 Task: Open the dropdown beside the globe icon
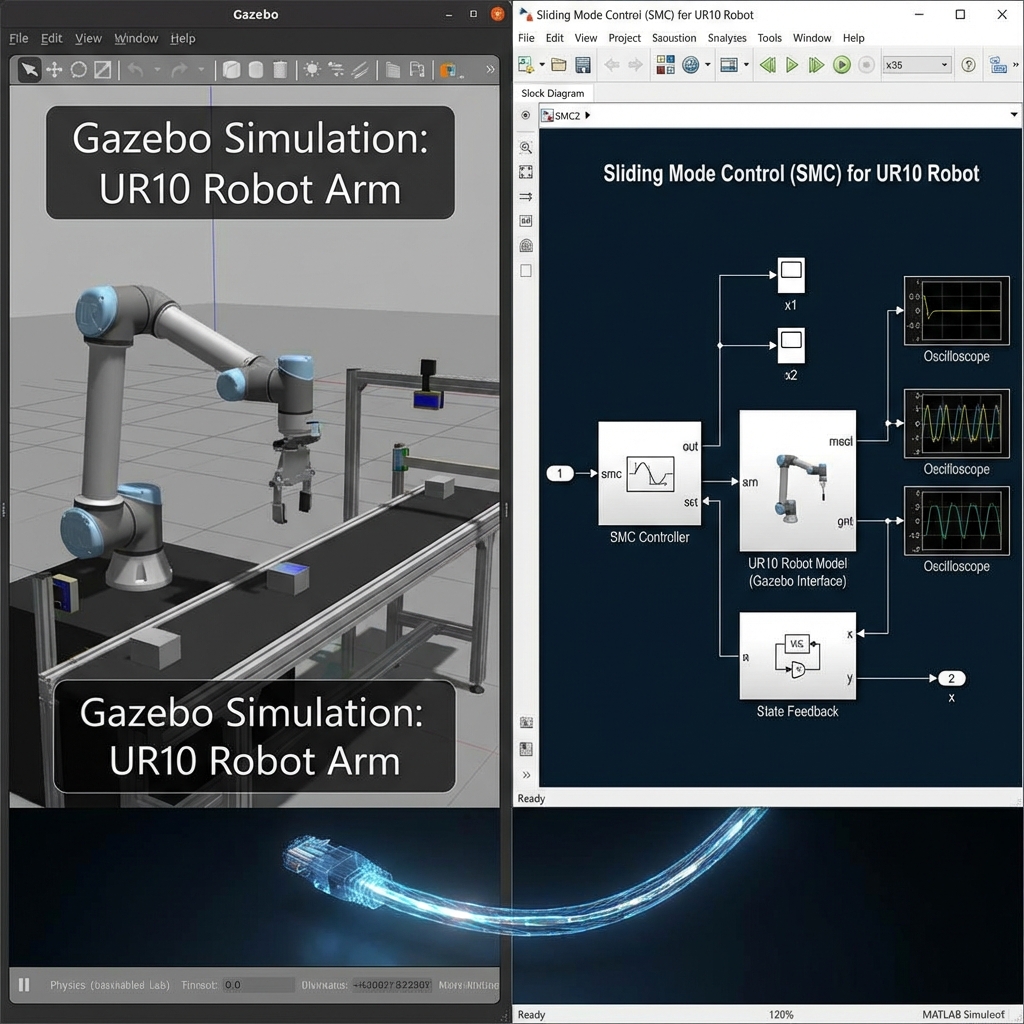[x=707, y=65]
